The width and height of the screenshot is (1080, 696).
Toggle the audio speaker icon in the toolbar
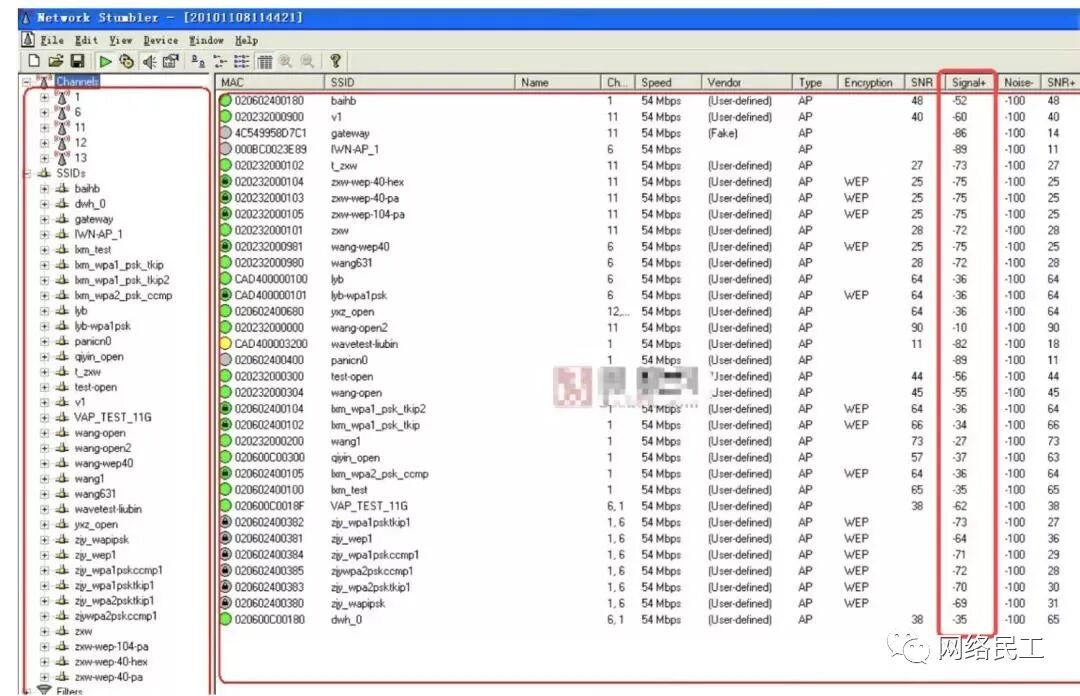pos(149,61)
